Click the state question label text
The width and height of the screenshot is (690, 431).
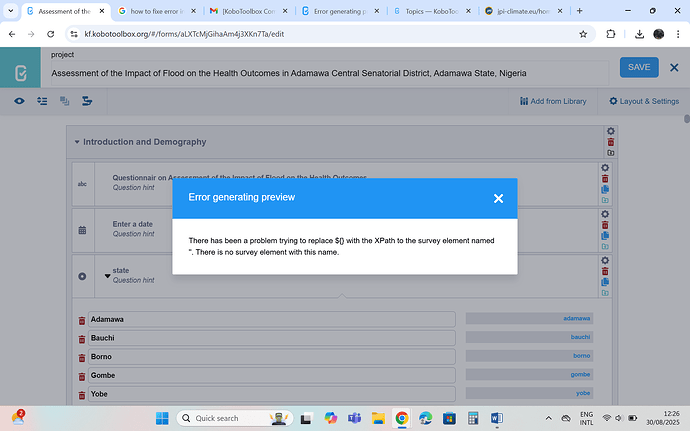[x=121, y=270]
